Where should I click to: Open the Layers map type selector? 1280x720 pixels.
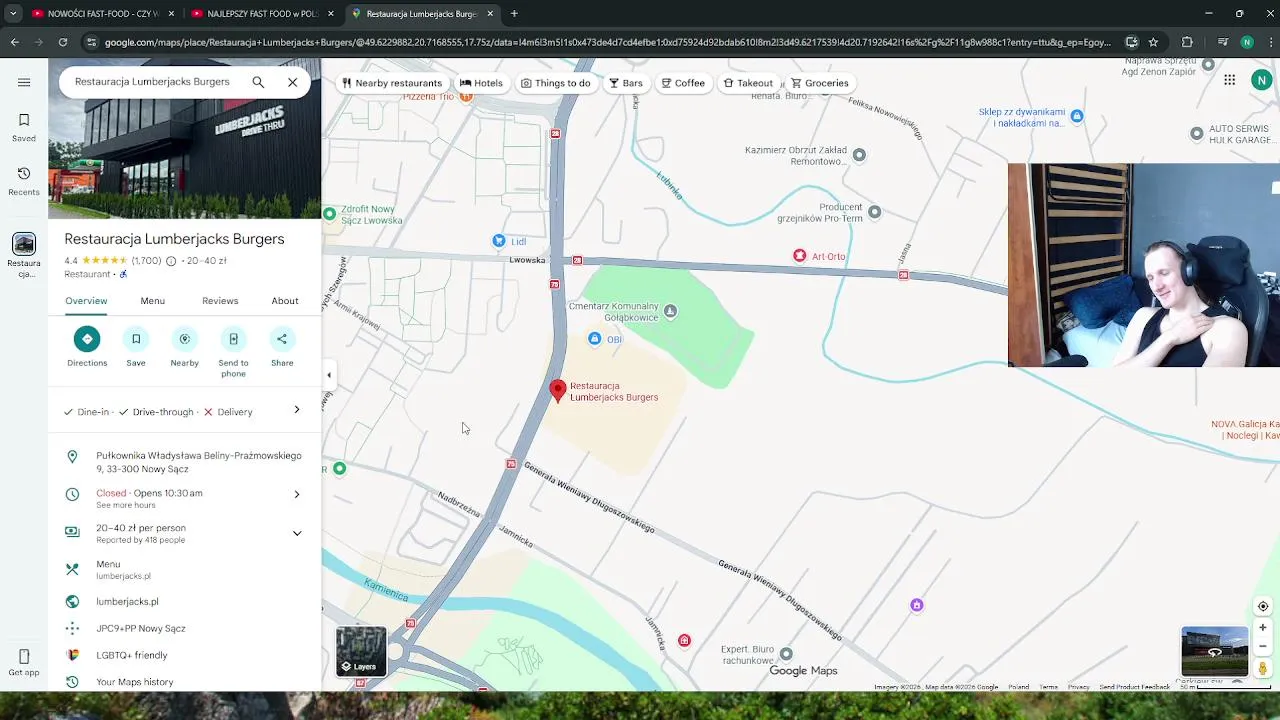click(361, 652)
